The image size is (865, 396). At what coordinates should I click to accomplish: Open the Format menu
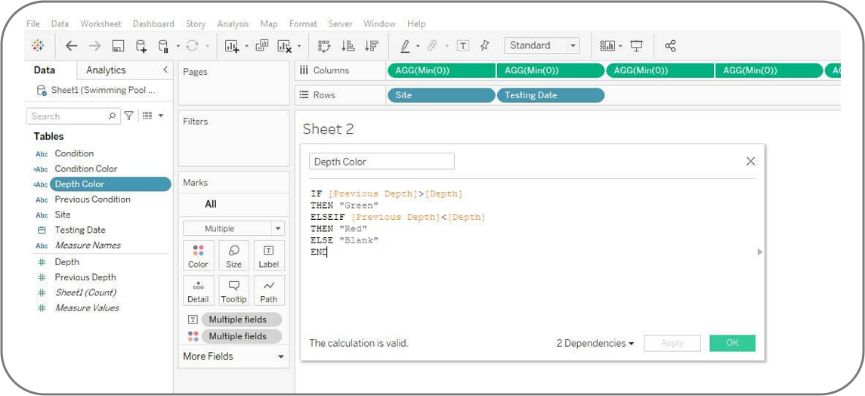click(x=303, y=24)
